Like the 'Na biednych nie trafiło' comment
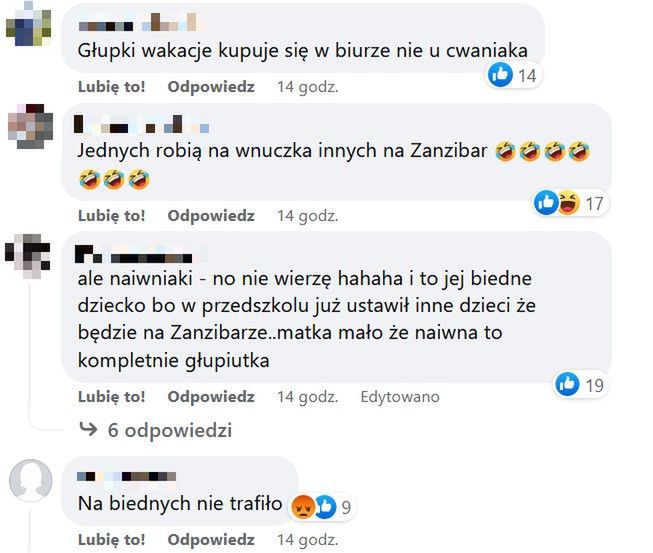Image resolution: width=653 pixels, height=553 pixels. click(112, 540)
